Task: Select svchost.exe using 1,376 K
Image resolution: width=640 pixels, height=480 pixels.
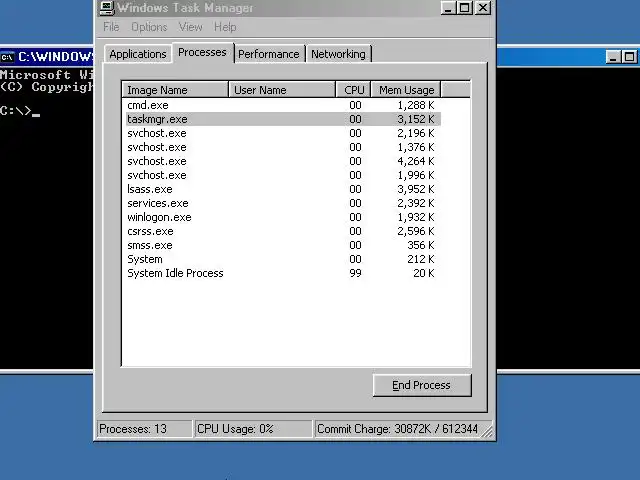Action: click(283, 147)
